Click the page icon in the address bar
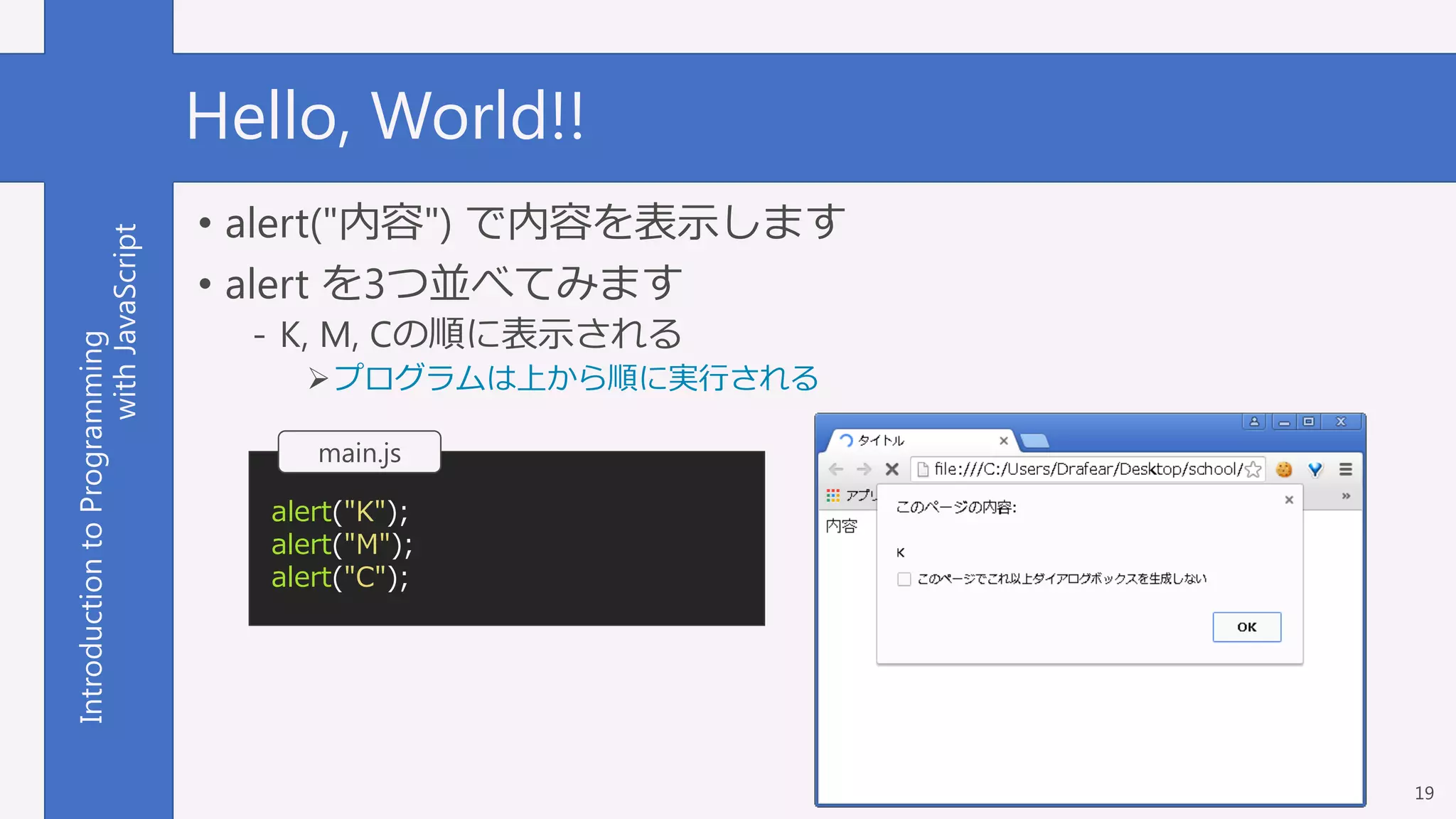 point(923,469)
